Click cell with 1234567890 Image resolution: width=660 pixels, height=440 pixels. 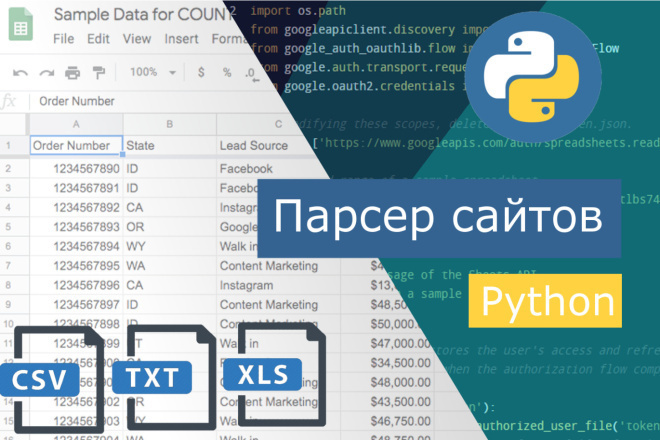tap(76, 169)
